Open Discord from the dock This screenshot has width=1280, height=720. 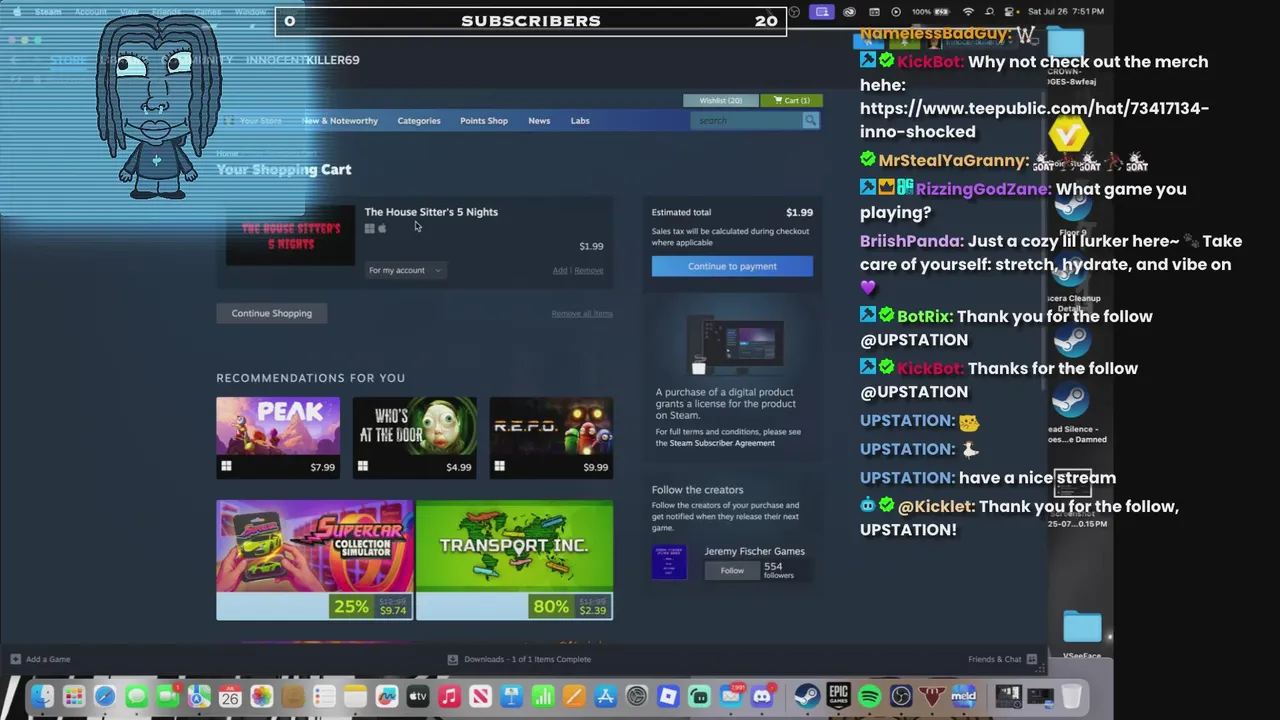click(x=762, y=696)
